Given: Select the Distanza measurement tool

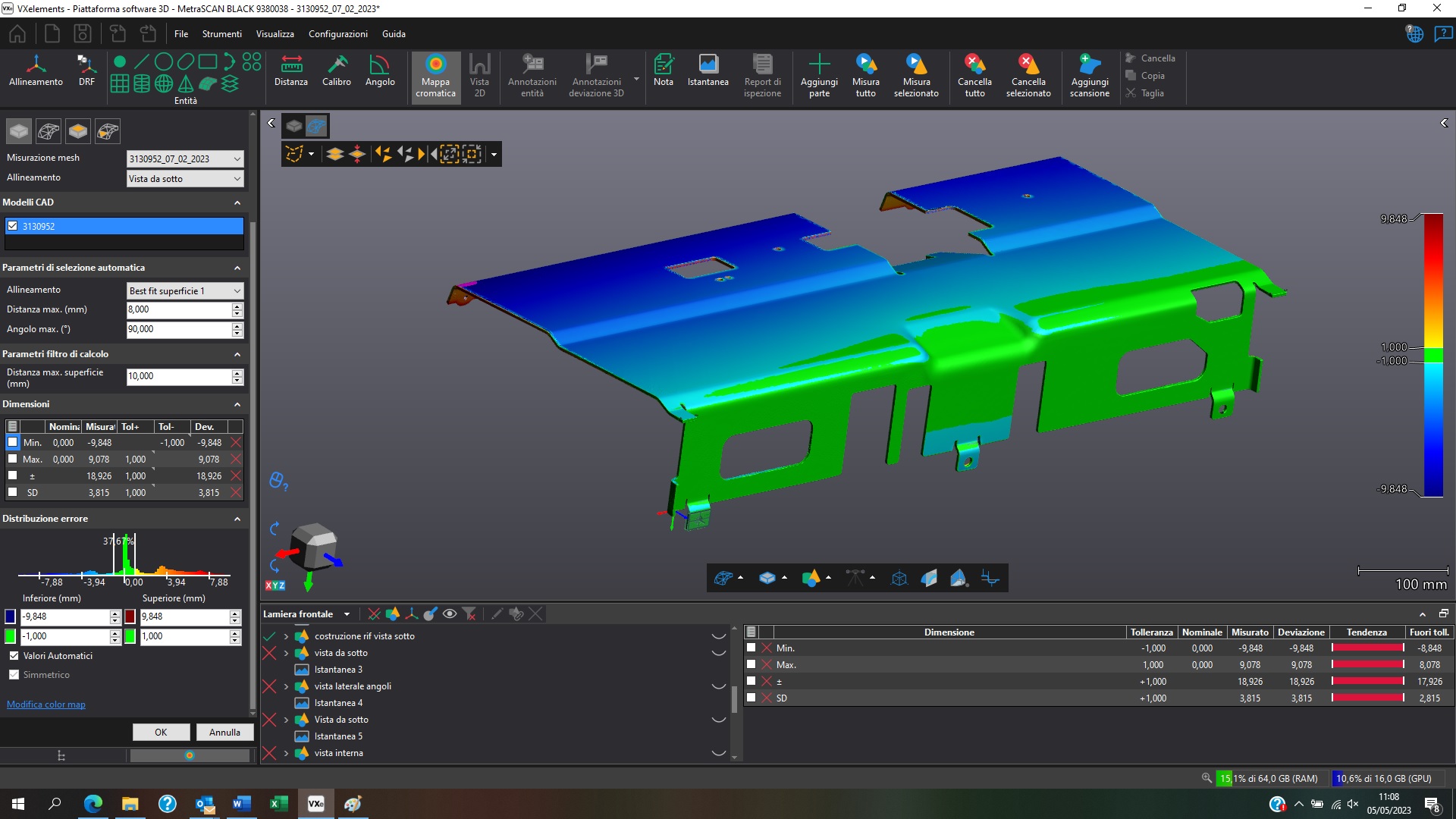Looking at the screenshot, I should point(290,70).
